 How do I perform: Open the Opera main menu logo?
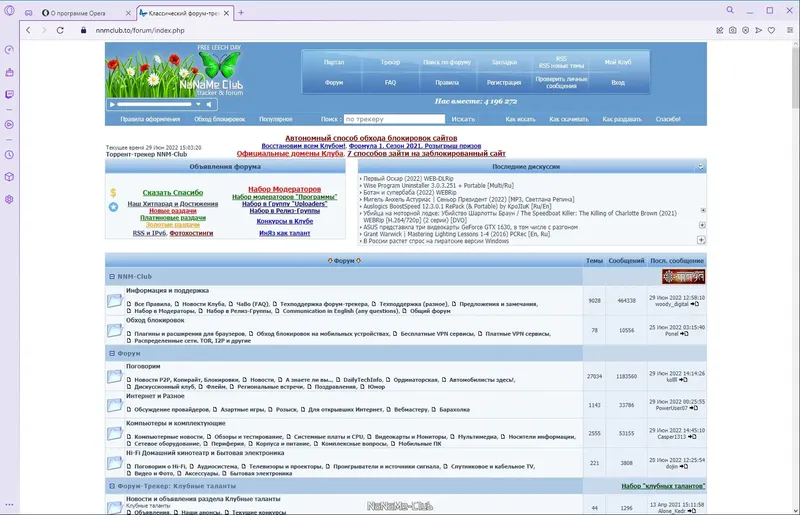(x=9, y=10)
